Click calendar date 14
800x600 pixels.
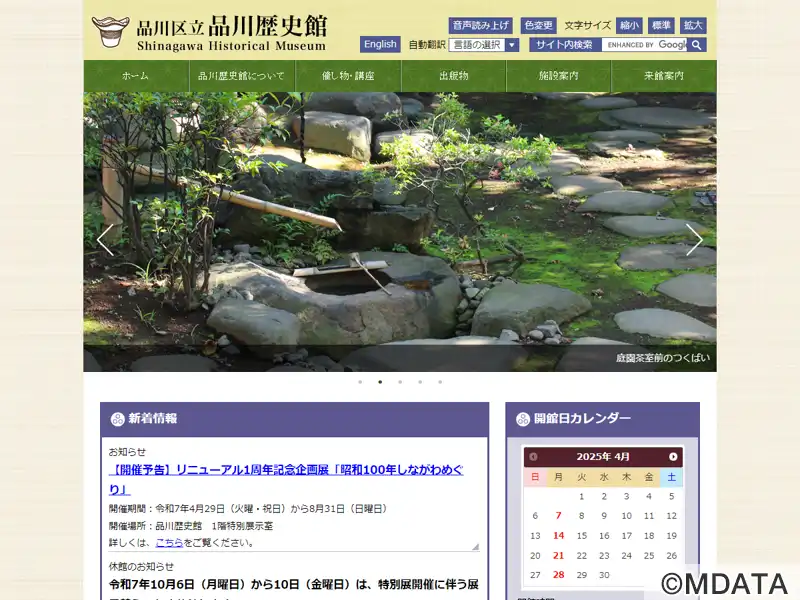tap(558, 536)
